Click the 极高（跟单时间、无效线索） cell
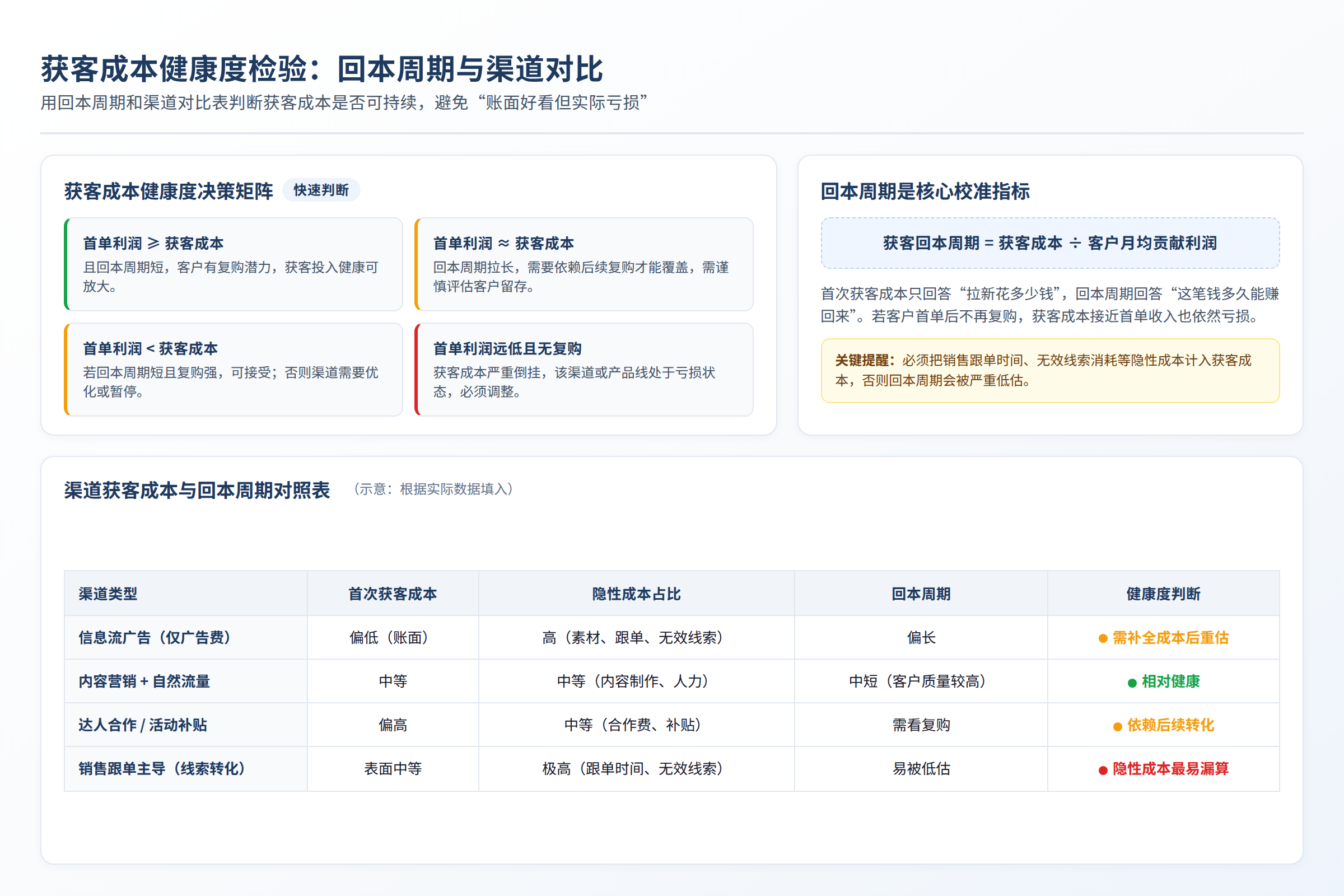Viewport: 1344px width, 896px height. (x=637, y=768)
